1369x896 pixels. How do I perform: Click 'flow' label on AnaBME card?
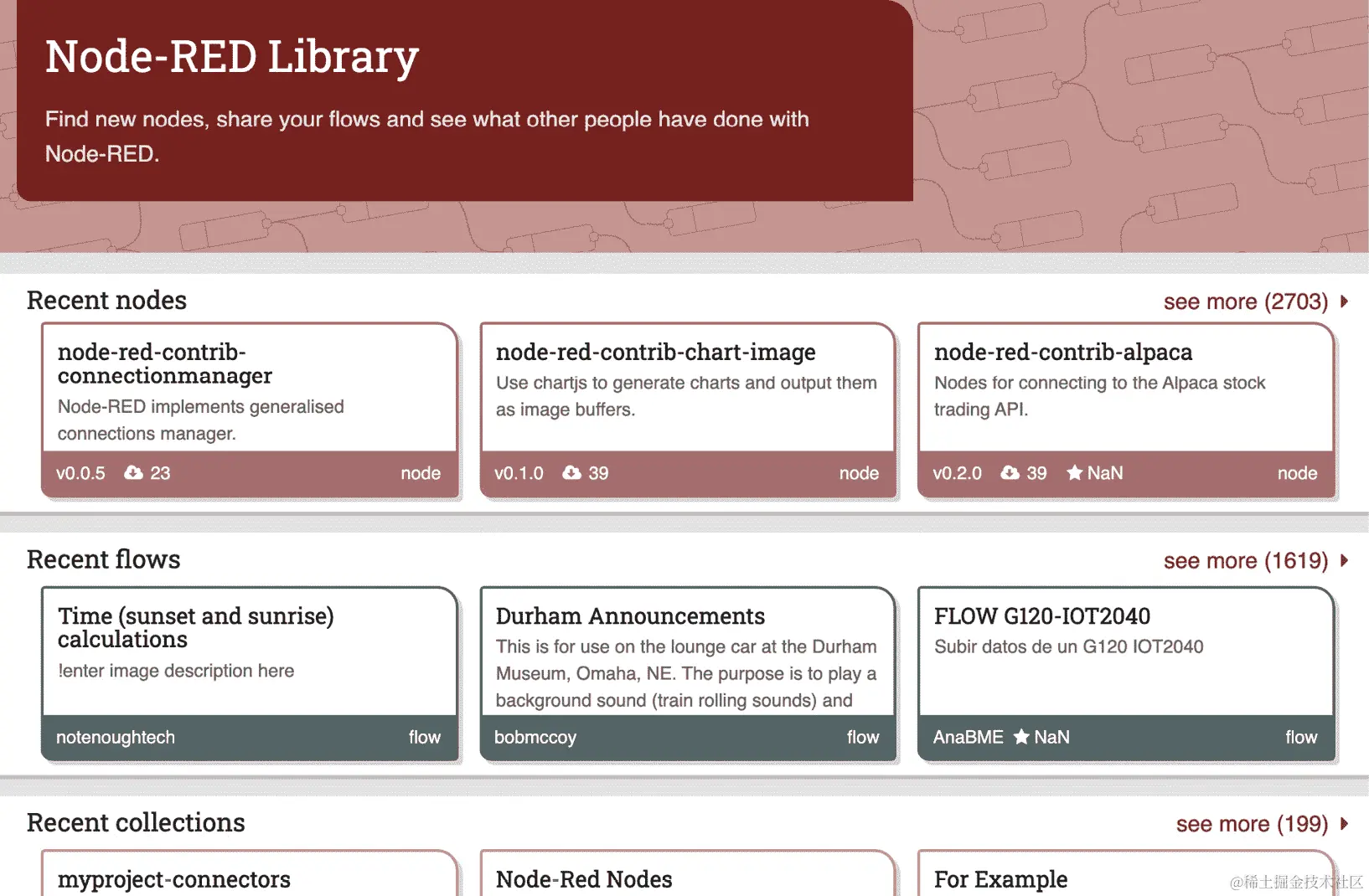pyautogui.click(x=1301, y=738)
